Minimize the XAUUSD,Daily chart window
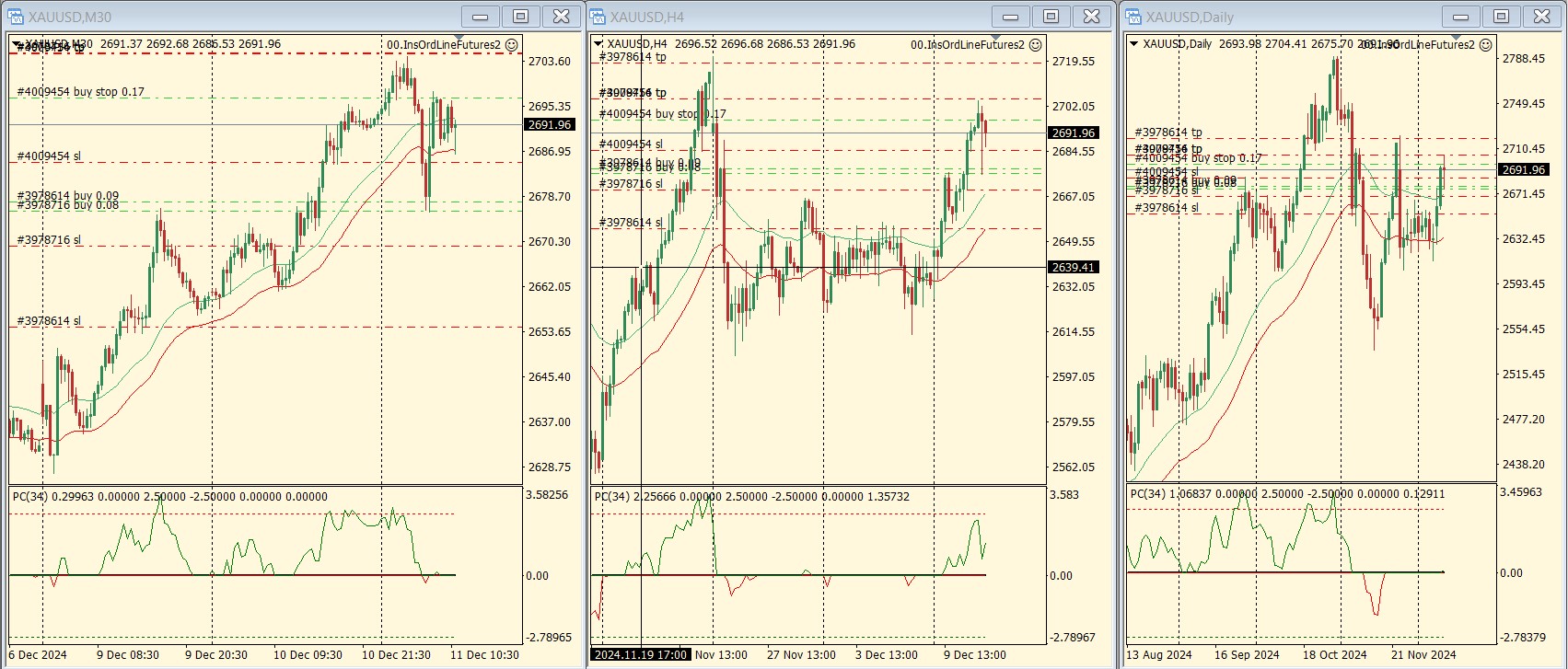This screenshot has height=669, width=1568. tap(1460, 17)
